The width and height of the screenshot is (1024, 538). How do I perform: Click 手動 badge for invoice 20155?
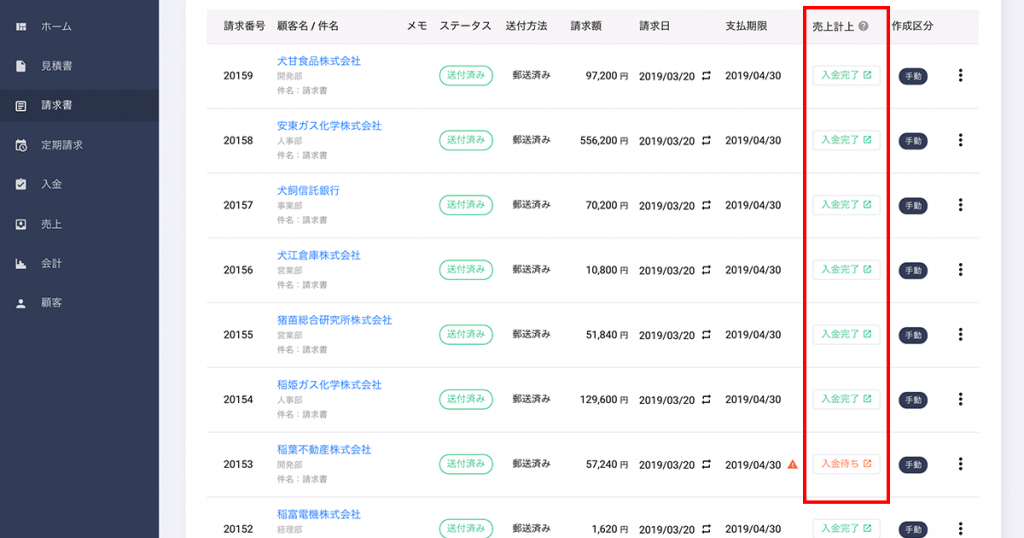[913, 334]
